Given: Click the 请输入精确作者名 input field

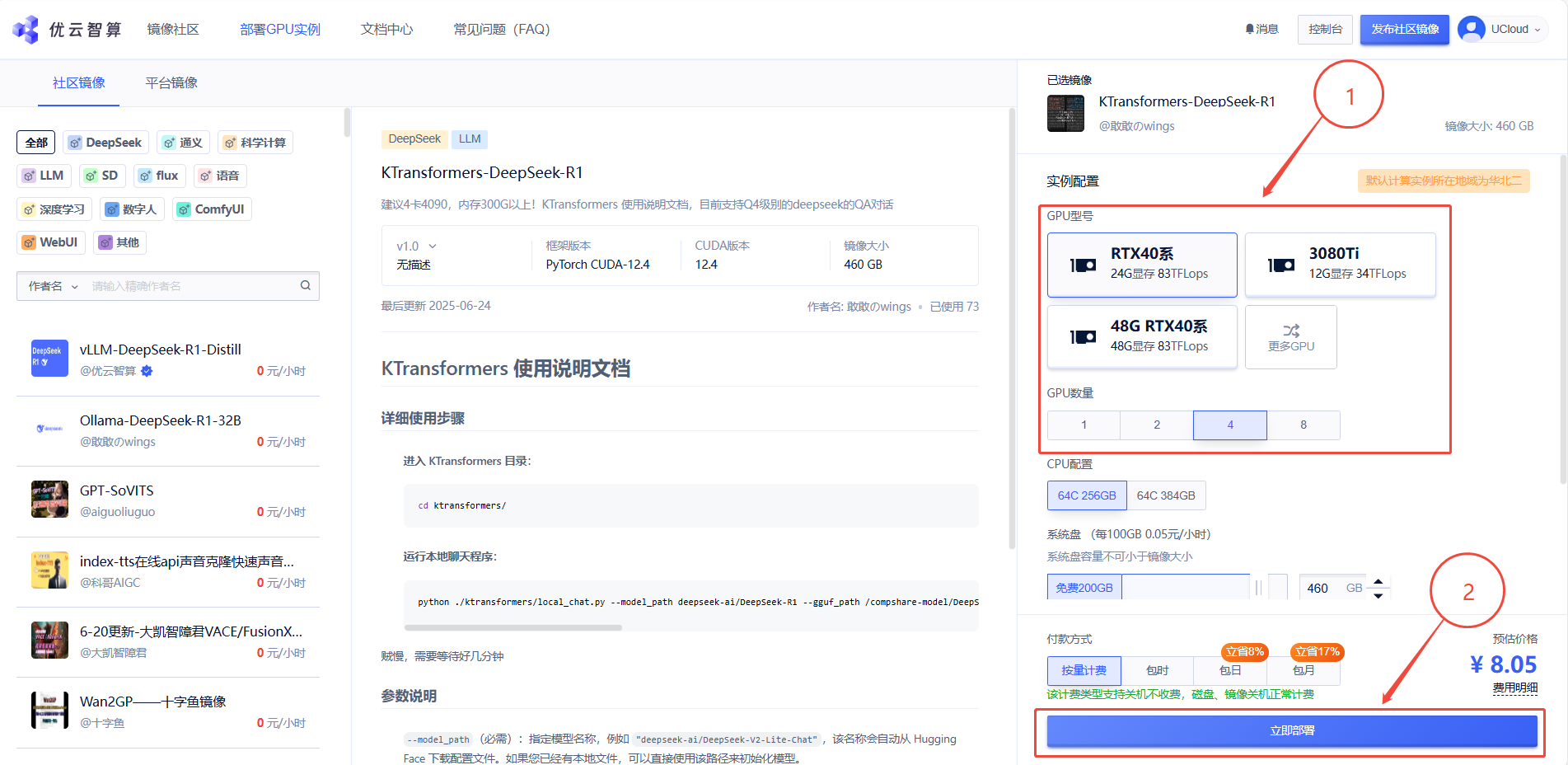Looking at the screenshot, I should point(191,286).
